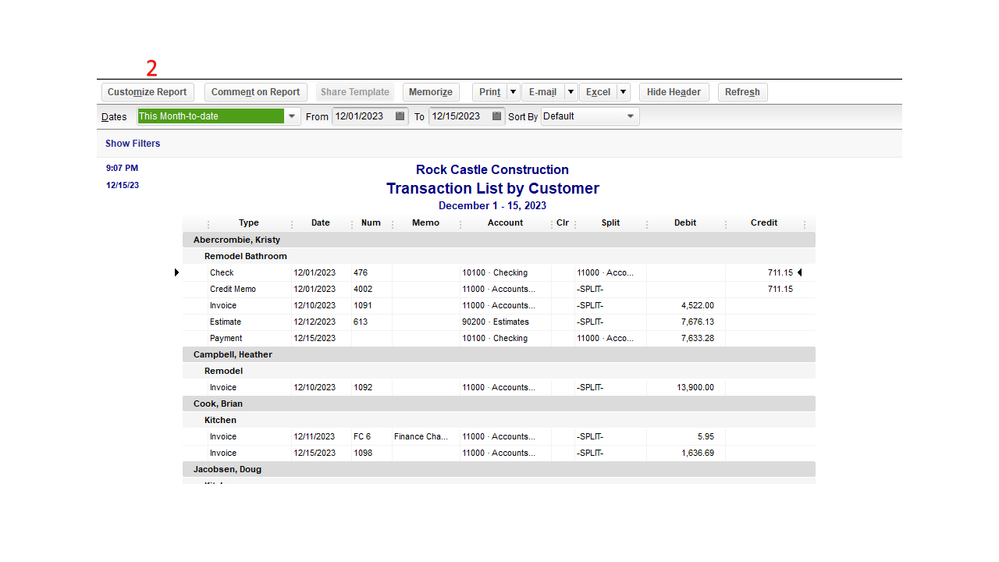Viewport: 999px width, 562px height.
Task: Open the To date calendar picker
Action: (496, 116)
